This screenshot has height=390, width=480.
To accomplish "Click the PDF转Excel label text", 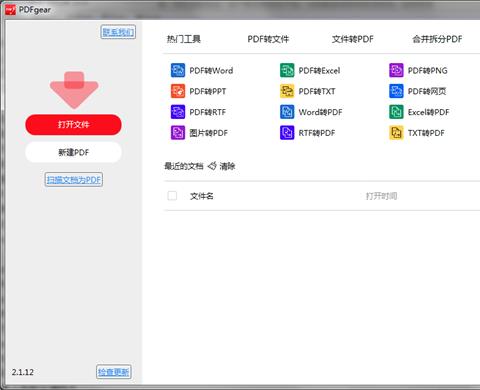I will 319,71.
